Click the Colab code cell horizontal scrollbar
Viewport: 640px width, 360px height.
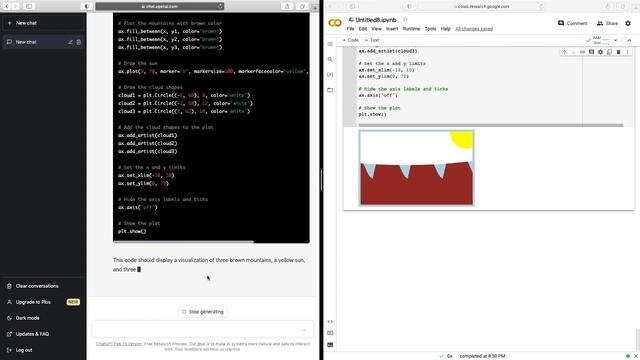[491, 125]
